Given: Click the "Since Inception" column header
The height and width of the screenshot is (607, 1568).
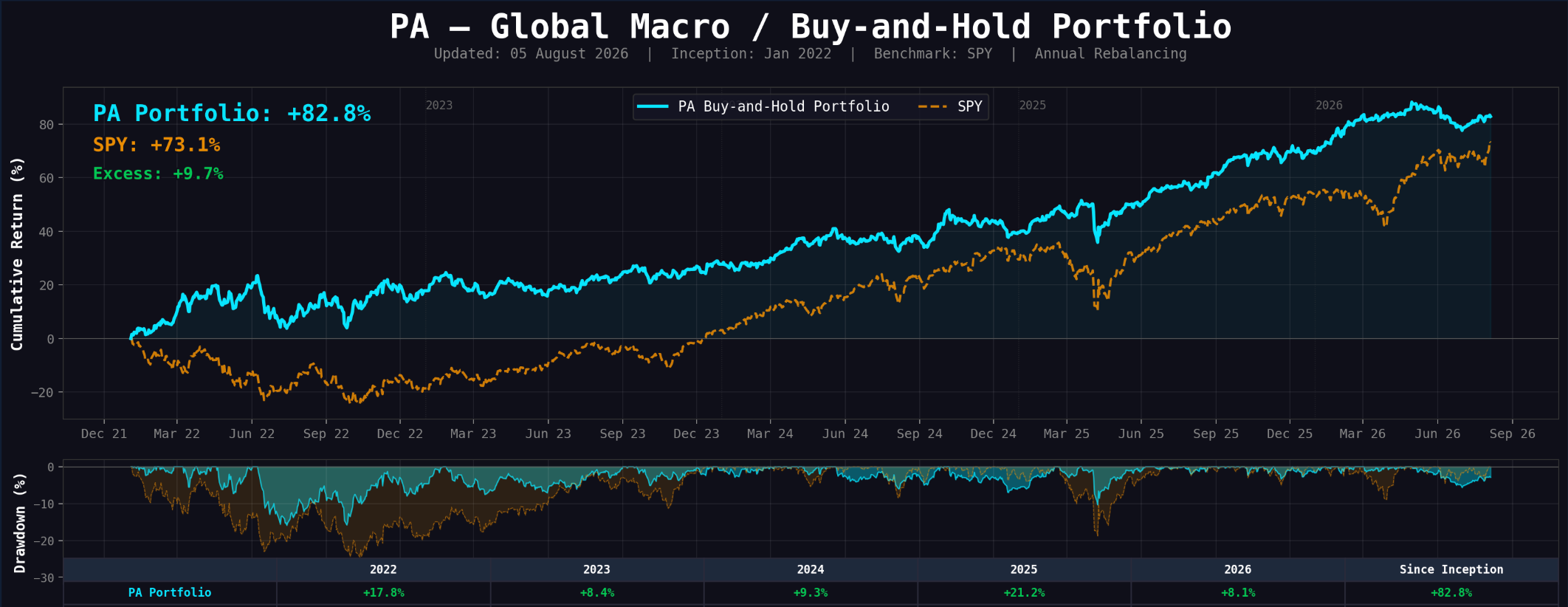Looking at the screenshot, I should click(1451, 569).
